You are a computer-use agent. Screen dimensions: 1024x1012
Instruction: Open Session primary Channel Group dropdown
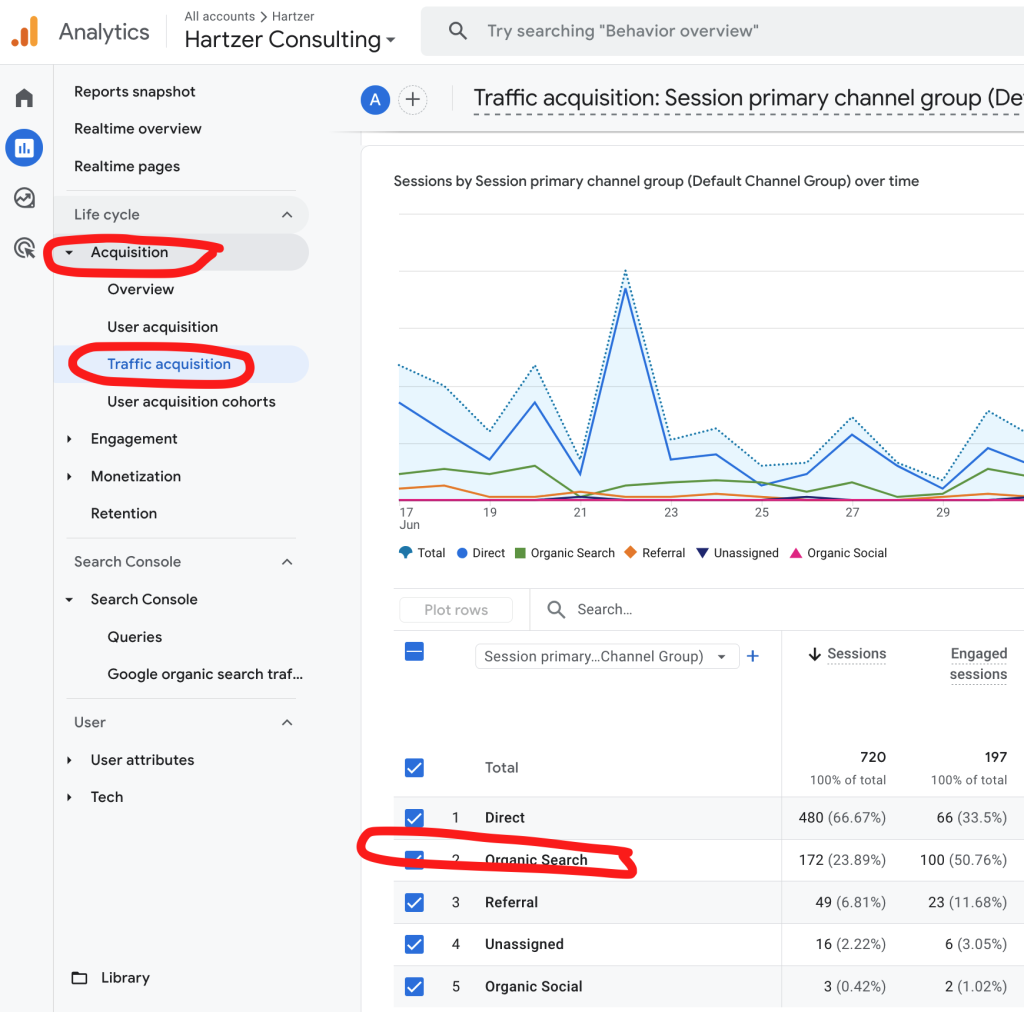(607, 656)
